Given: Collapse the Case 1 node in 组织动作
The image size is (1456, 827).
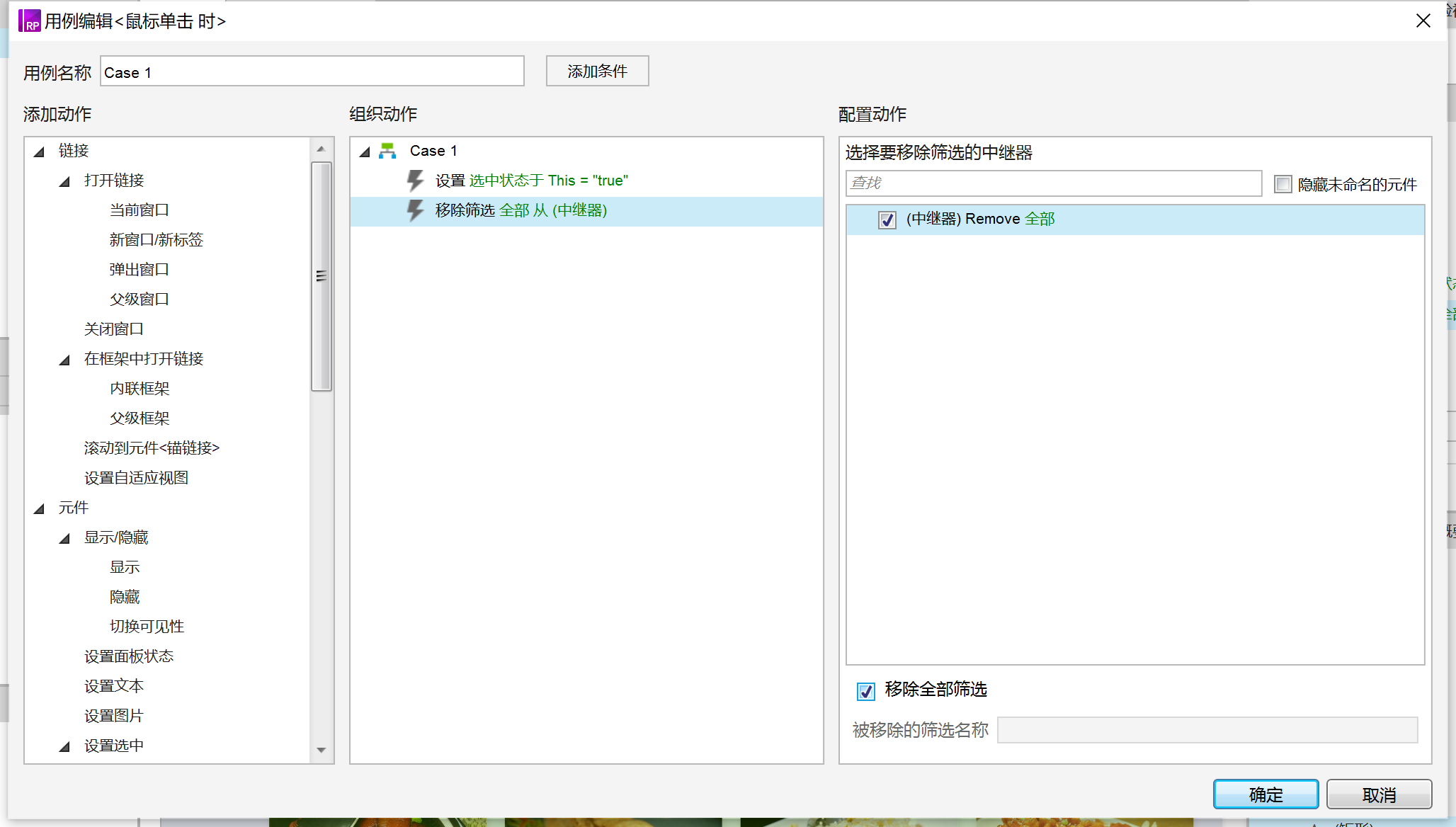Looking at the screenshot, I should tap(365, 151).
